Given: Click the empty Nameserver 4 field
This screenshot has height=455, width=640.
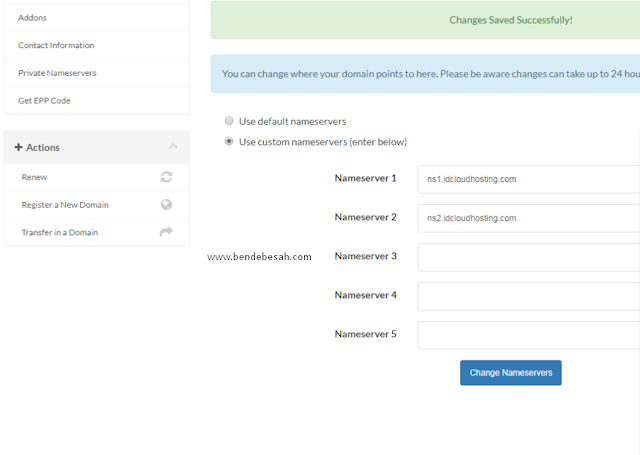Looking at the screenshot, I should click(529, 296).
